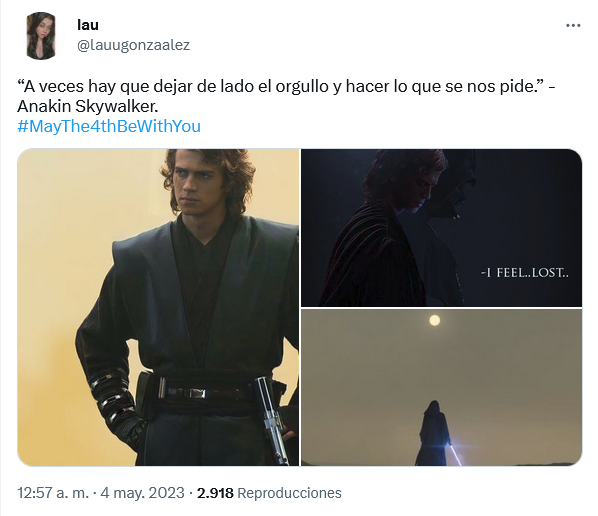Click the date 4 may. 2023
This screenshot has height=516, width=598.
pos(143,493)
